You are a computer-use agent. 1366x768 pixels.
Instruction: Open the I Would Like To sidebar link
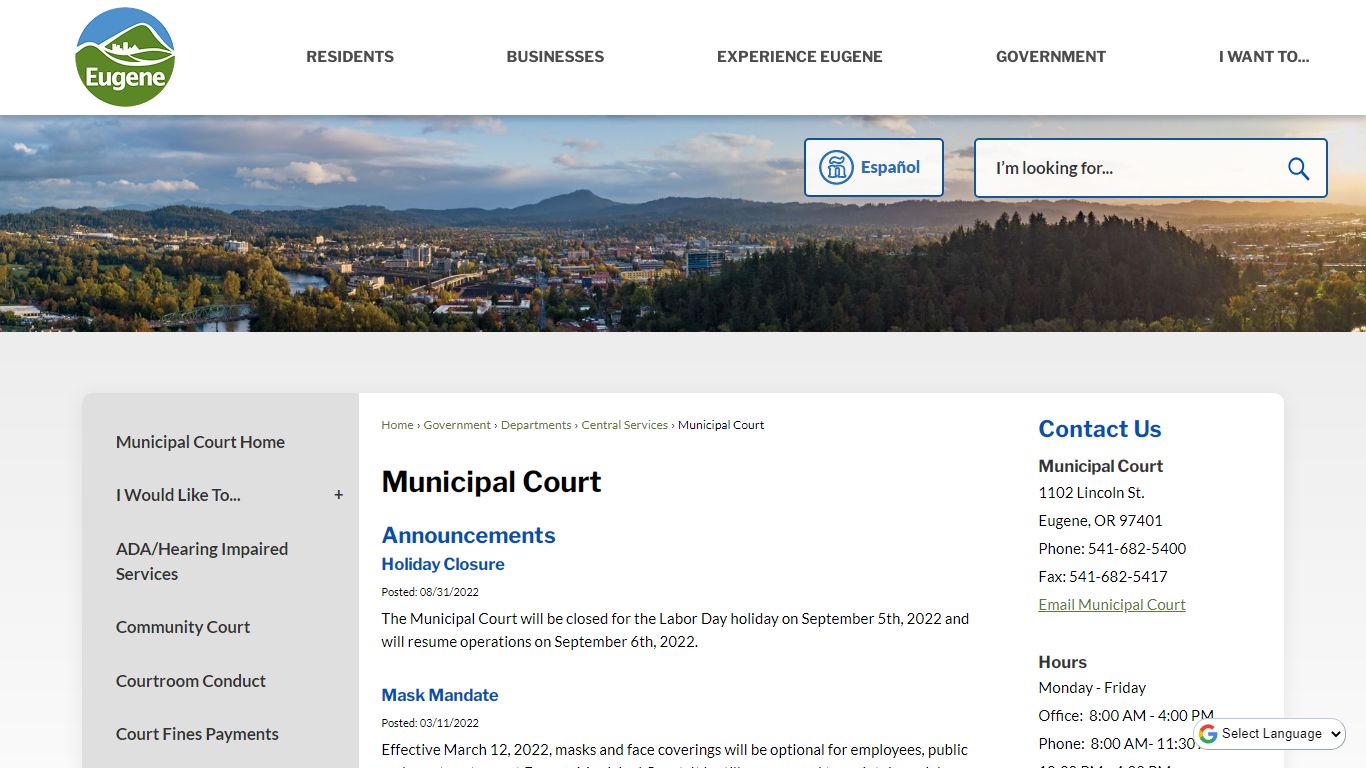click(178, 495)
